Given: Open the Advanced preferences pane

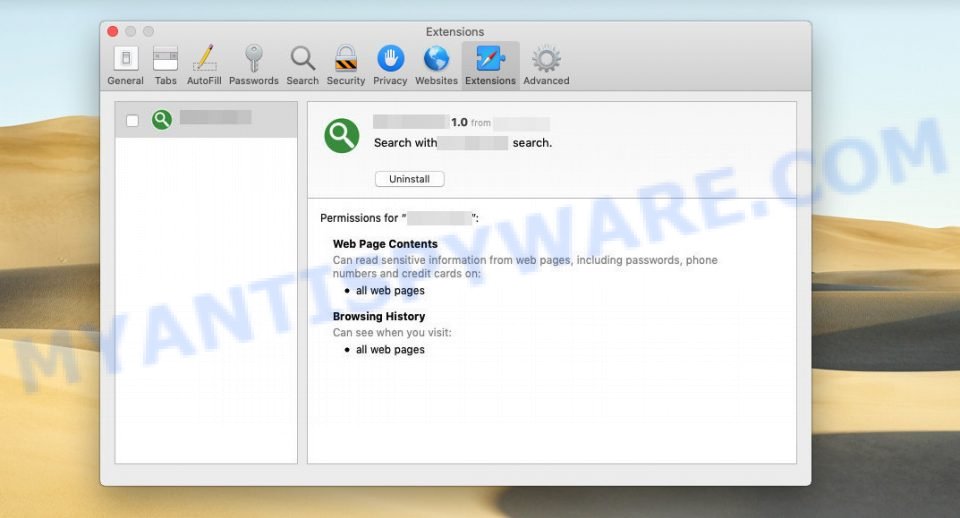Looking at the screenshot, I should (x=546, y=66).
